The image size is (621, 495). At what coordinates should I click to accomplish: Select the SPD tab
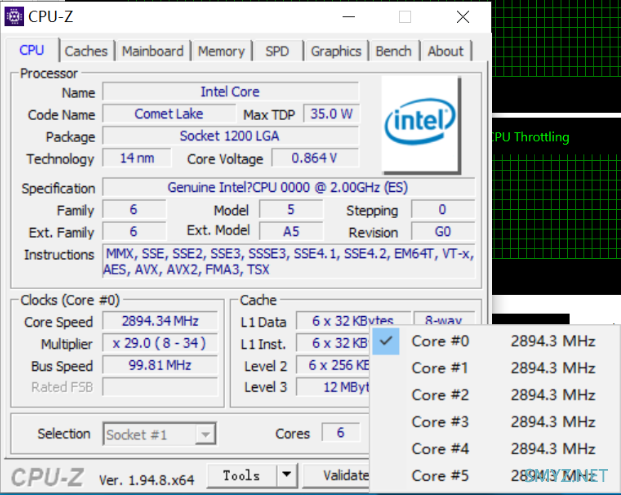click(277, 51)
